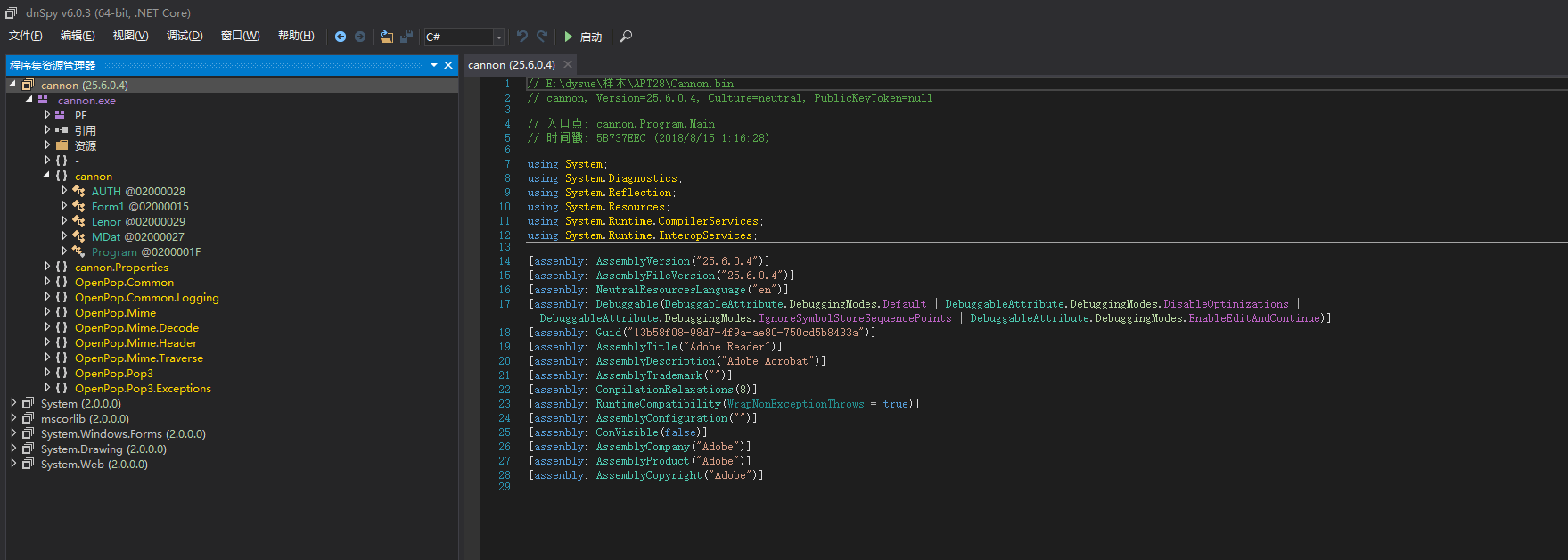Image resolution: width=1568 pixels, height=560 pixels.
Task: Click the 启动 start debugging button
Action: click(x=583, y=37)
